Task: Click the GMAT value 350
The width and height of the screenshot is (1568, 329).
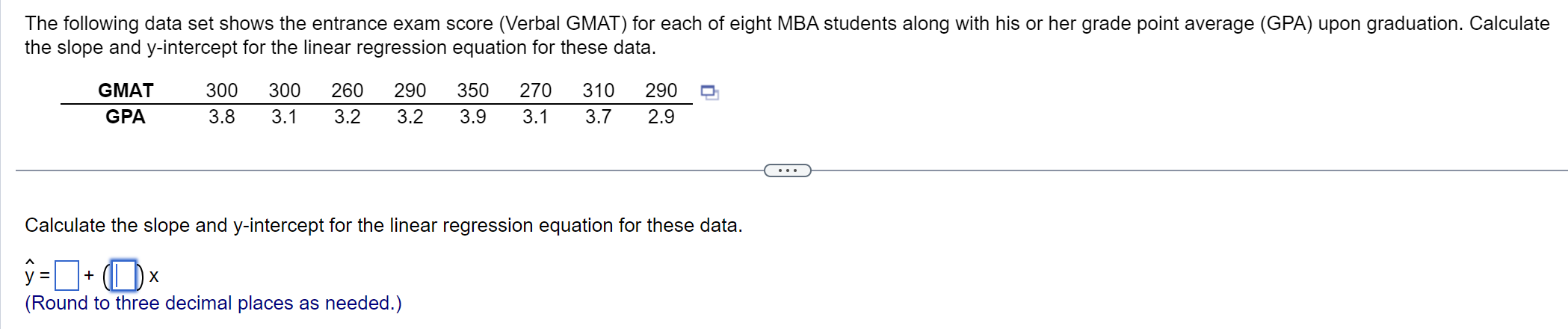Action: [473, 90]
